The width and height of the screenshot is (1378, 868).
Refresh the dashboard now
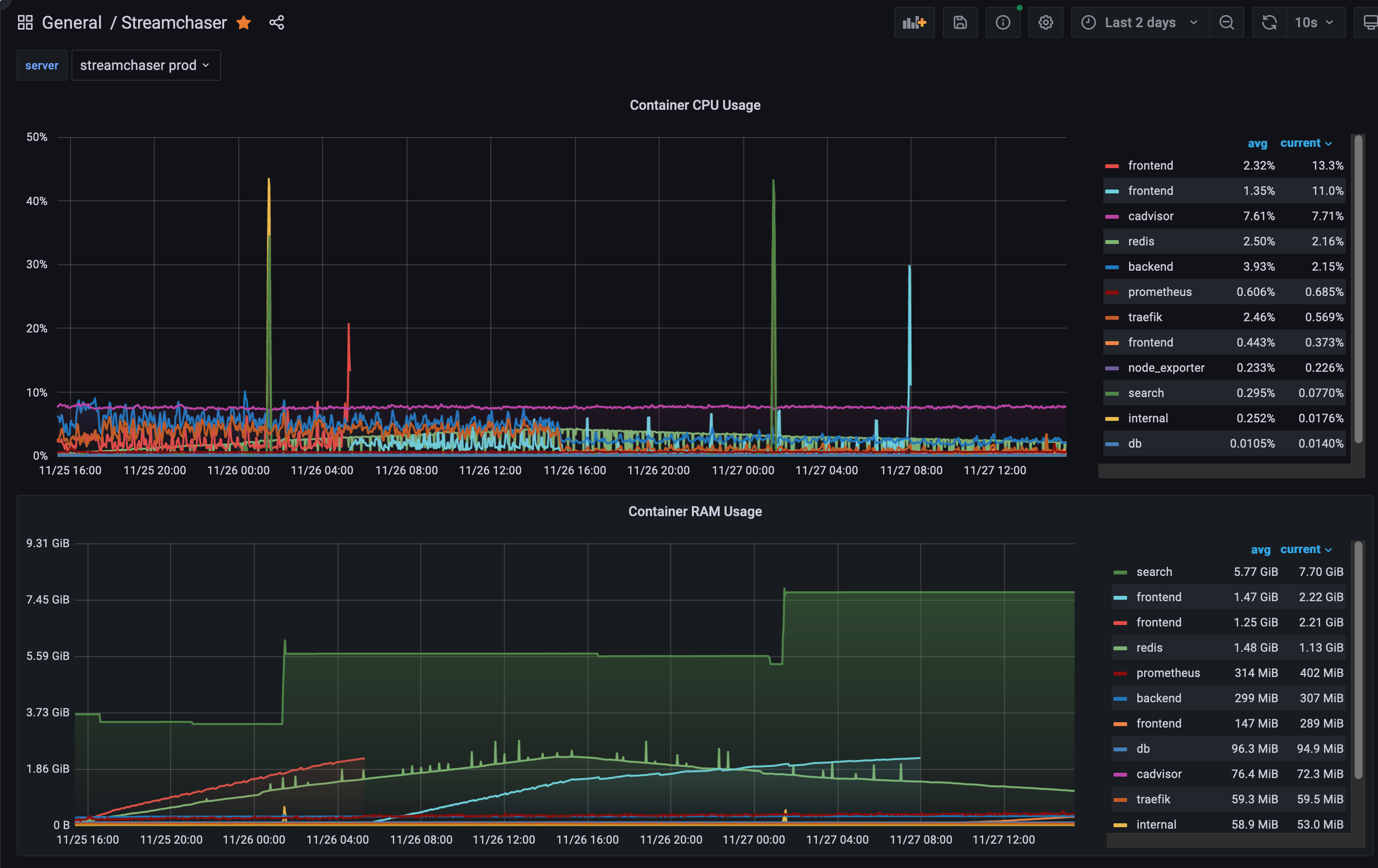click(1269, 22)
